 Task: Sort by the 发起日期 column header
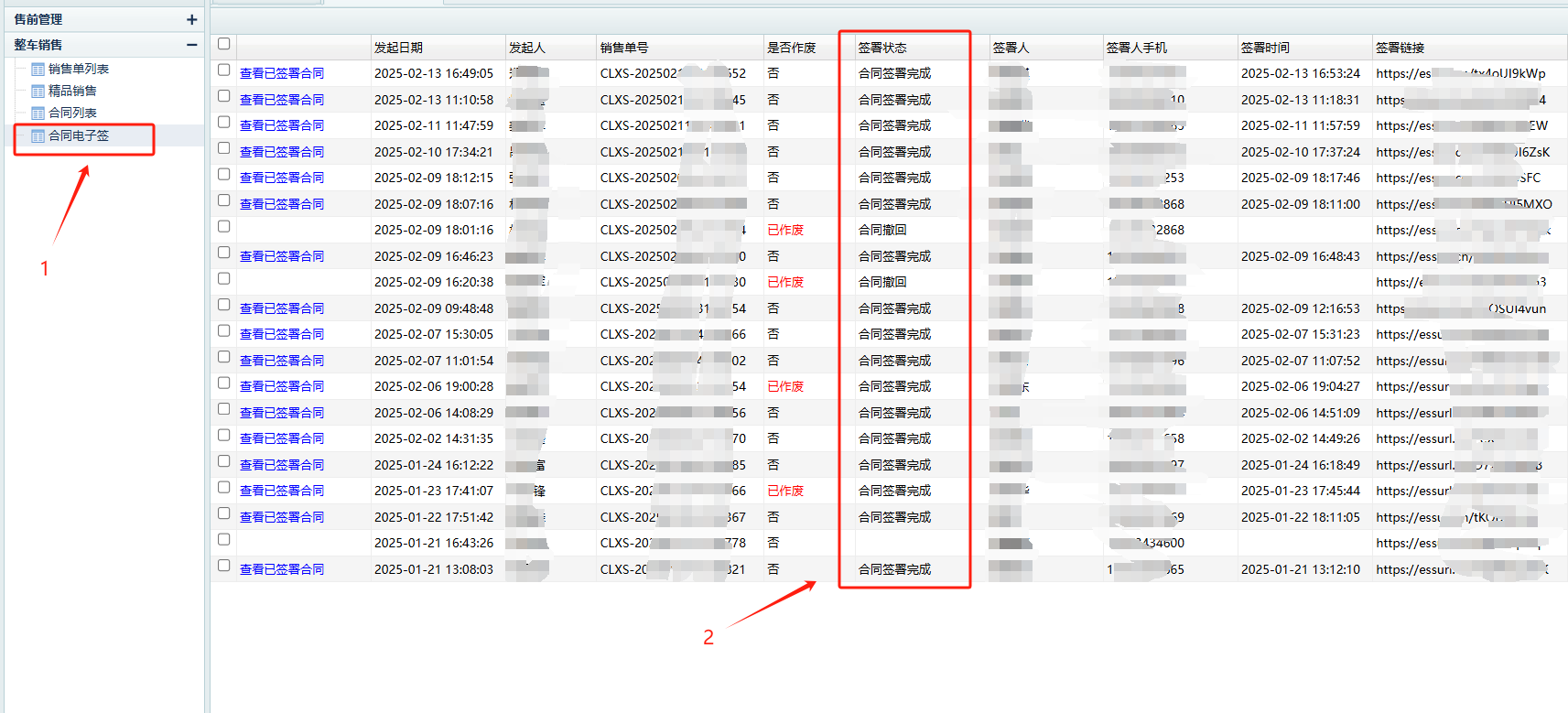coord(398,48)
